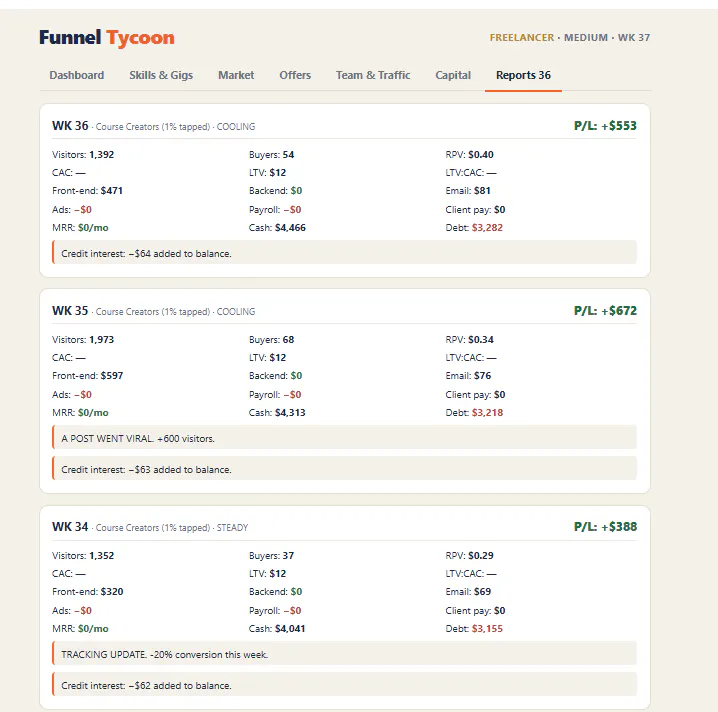Click A POST WENT VIRAL notice
718x712 pixels.
coord(344,437)
